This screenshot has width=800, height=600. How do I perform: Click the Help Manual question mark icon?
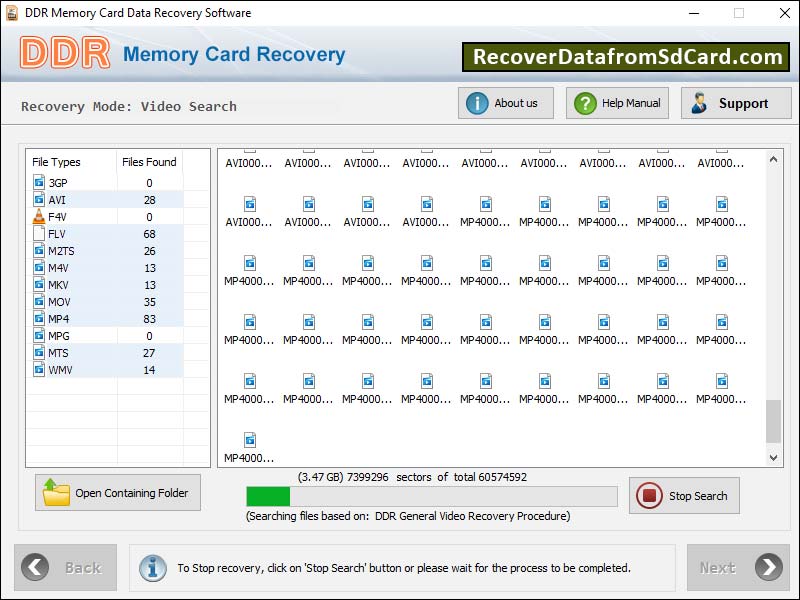click(585, 104)
